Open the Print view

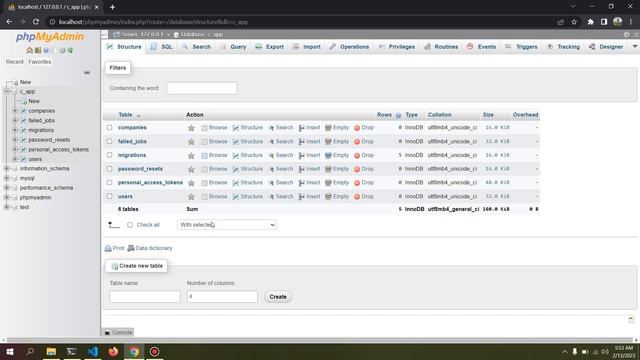pos(114,248)
